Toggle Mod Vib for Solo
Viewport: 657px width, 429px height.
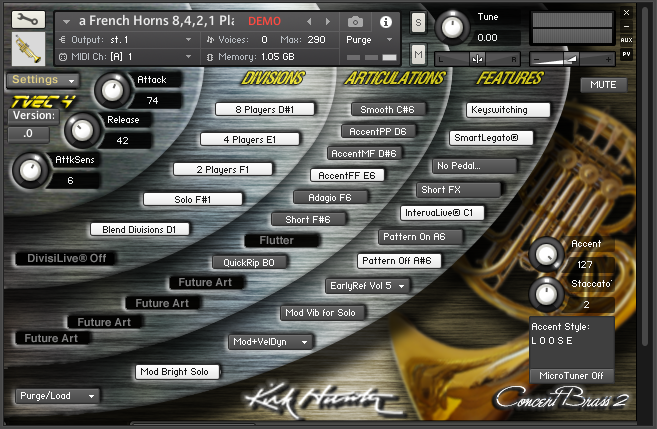pos(322,313)
